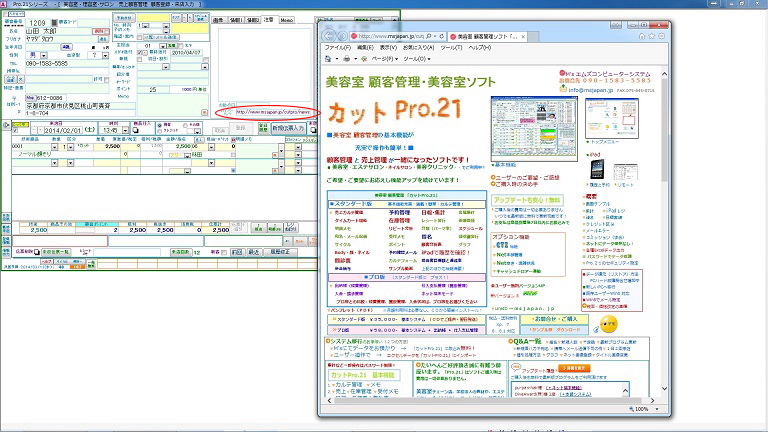Click the red icon beside 明細メモ header

pyautogui.click(x=233, y=140)
